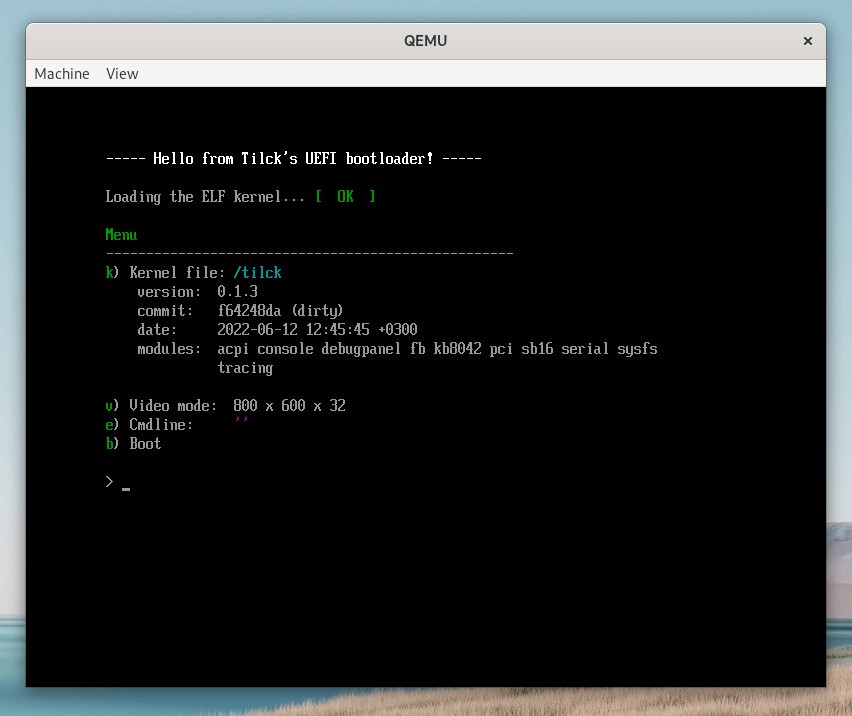Screen dimensions: 852x716
Task: Click the version value '0.1.3'
Action: point(237,291)
